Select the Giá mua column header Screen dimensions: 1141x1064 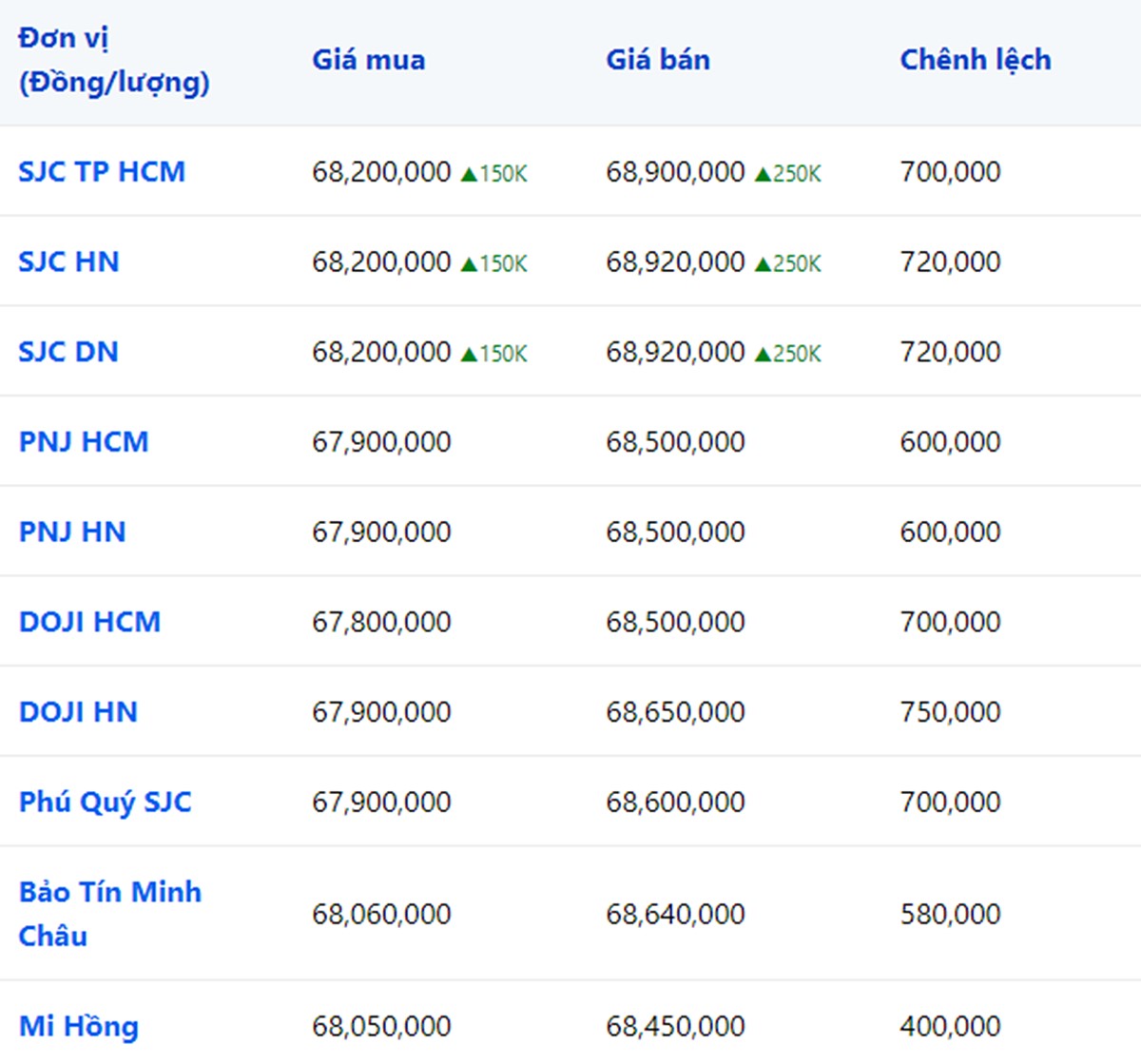369,60
